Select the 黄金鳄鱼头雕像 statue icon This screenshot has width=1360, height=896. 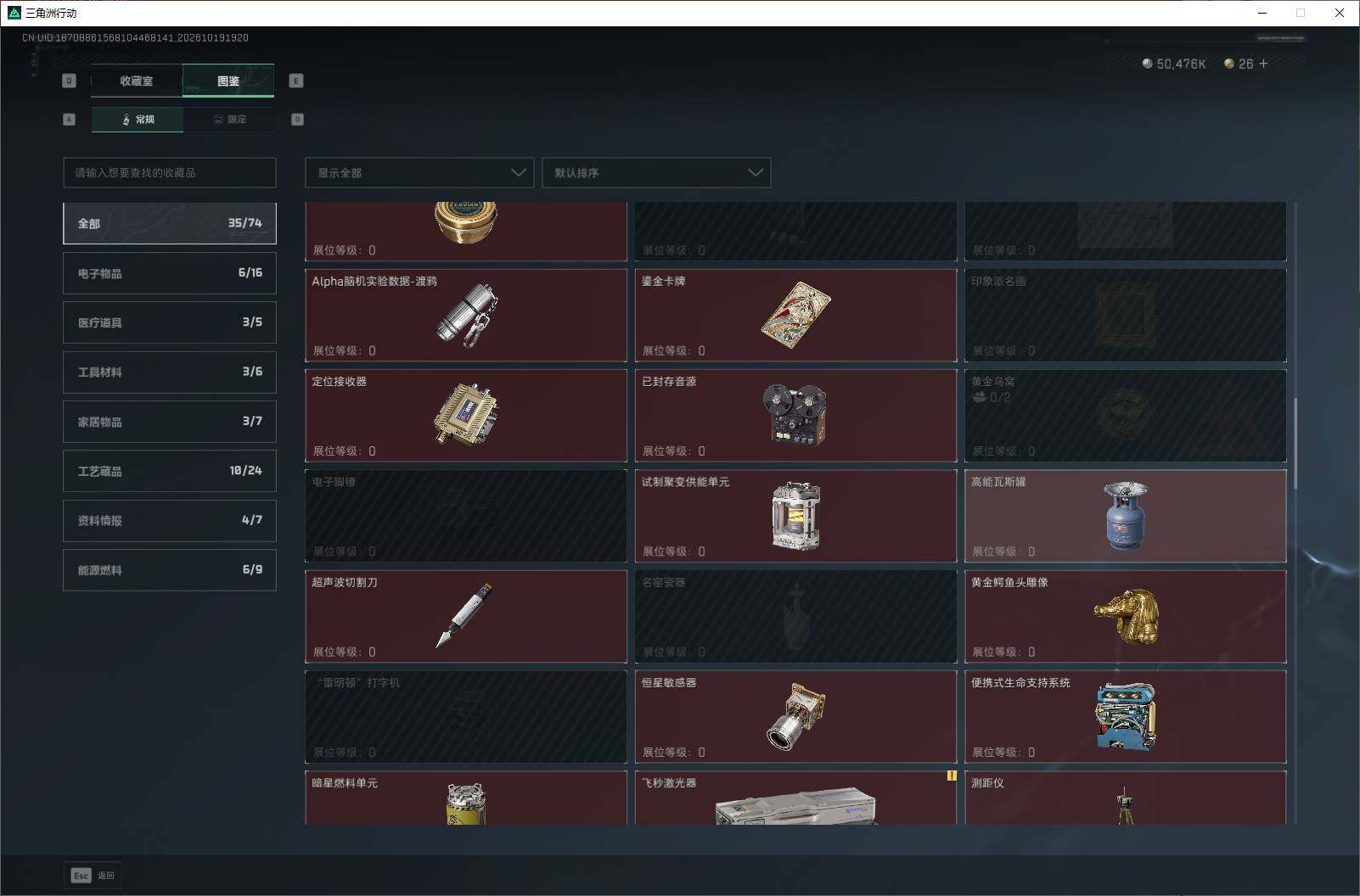pos(1127,617)
